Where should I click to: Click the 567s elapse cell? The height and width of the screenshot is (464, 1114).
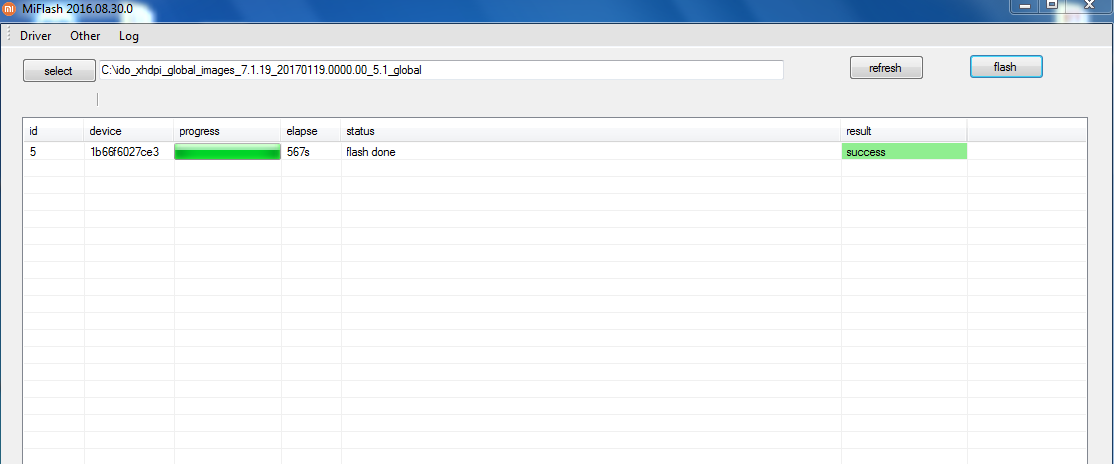(x=311, y=151)
